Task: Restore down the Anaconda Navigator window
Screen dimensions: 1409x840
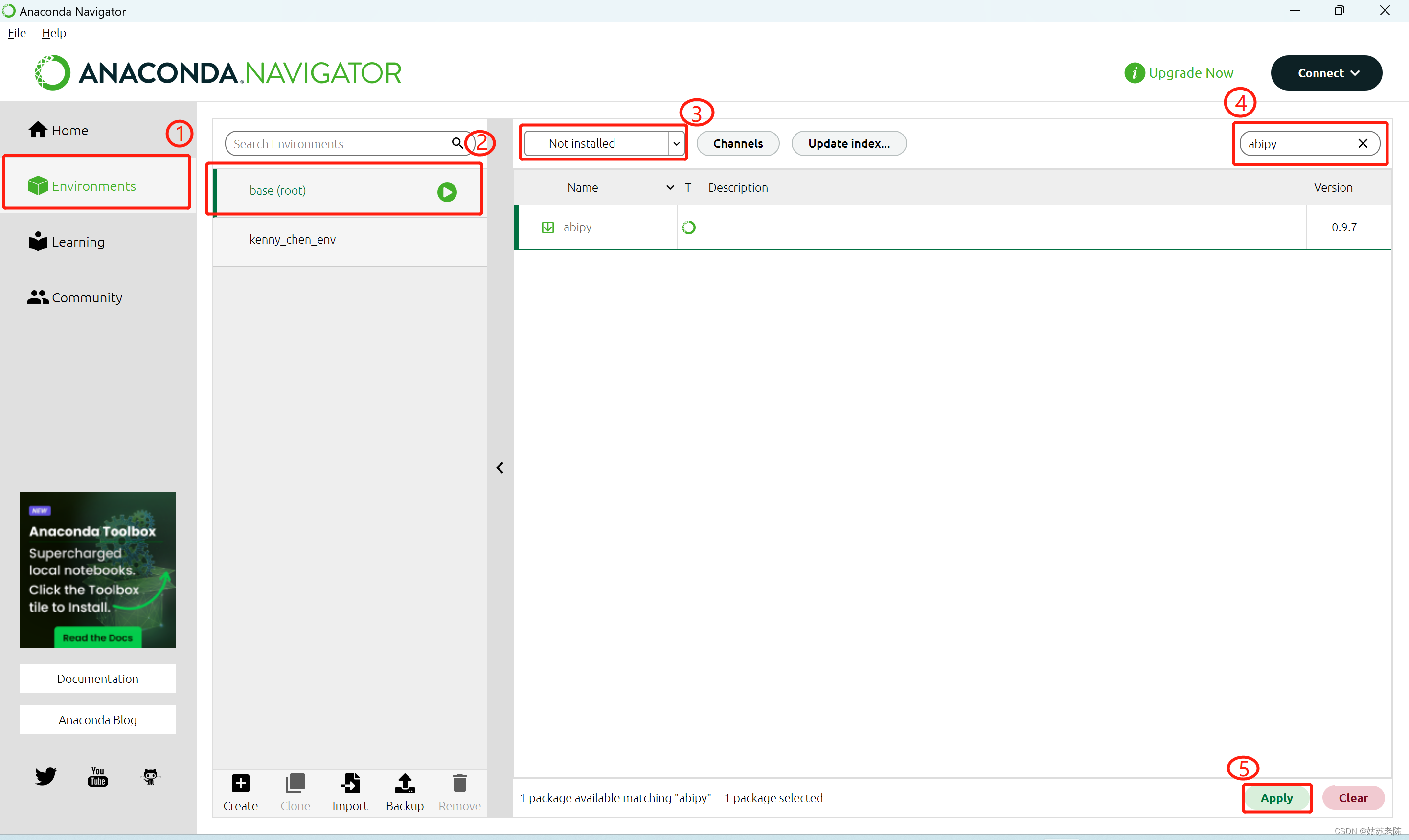Action: [x=1339, y=11]
